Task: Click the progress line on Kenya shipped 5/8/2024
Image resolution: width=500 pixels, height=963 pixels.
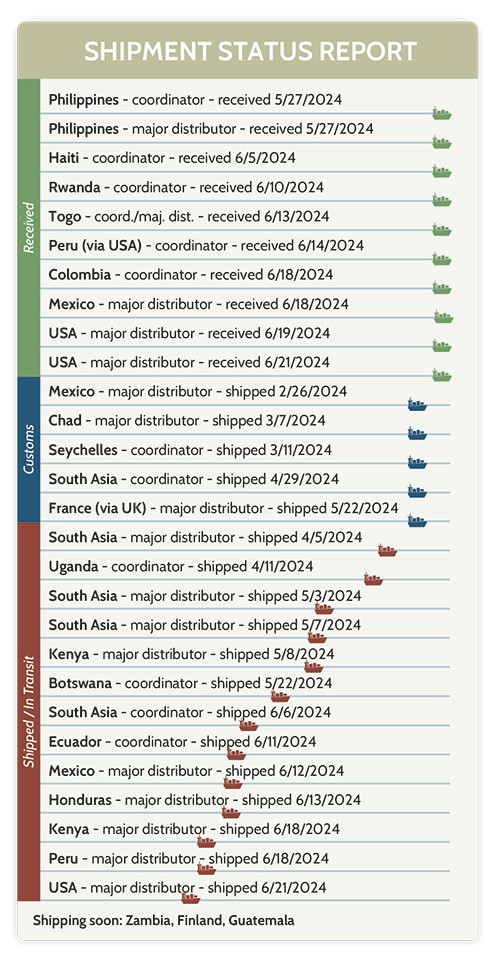Action: click(245, 666)
